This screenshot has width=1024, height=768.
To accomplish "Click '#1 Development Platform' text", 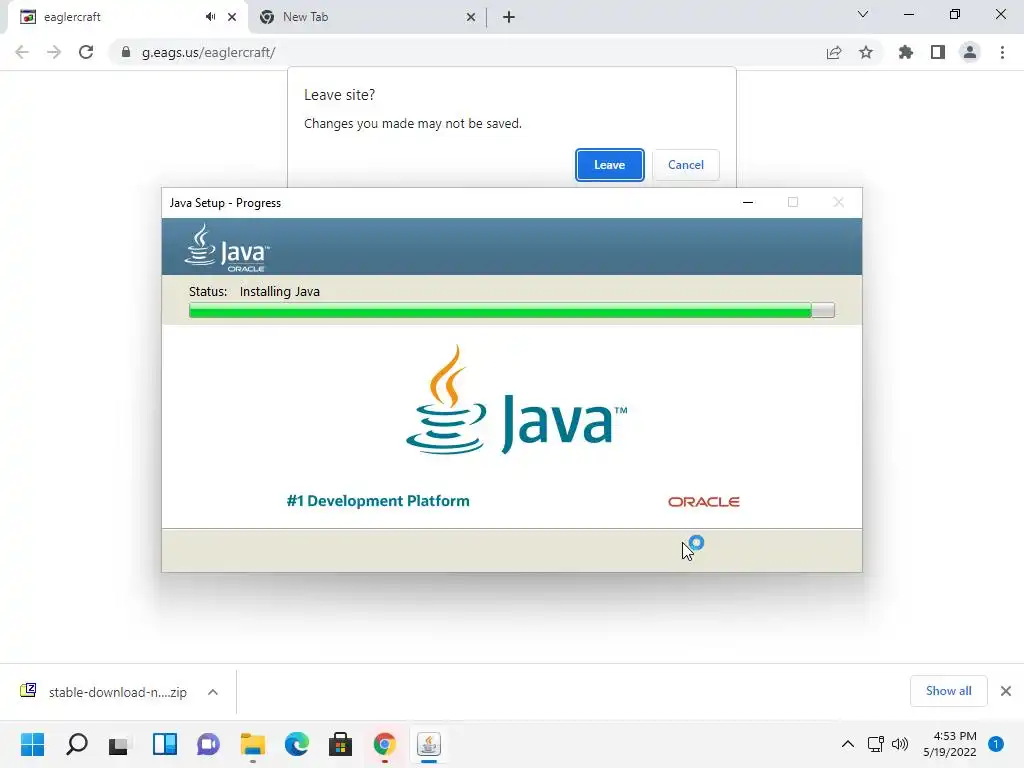I will 378,501.
